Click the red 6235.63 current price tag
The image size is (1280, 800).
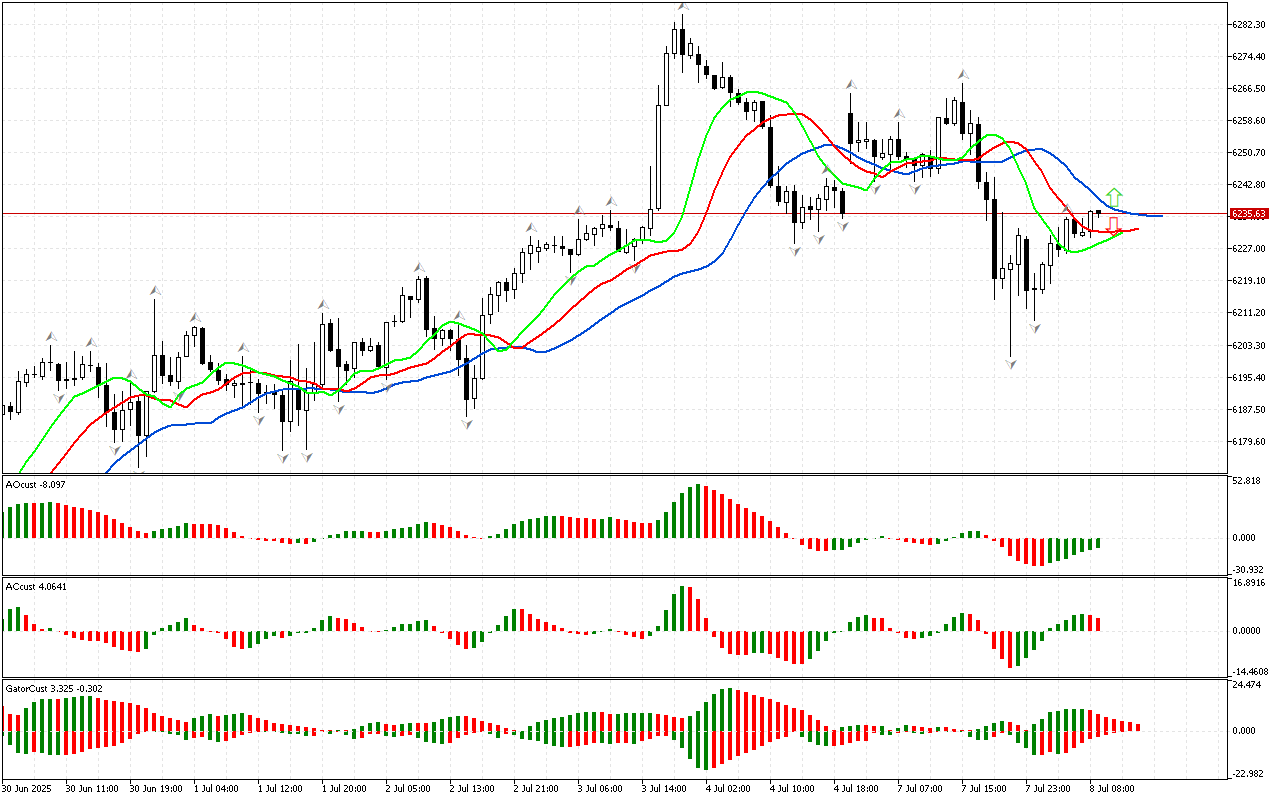(x=1249, y=214)
